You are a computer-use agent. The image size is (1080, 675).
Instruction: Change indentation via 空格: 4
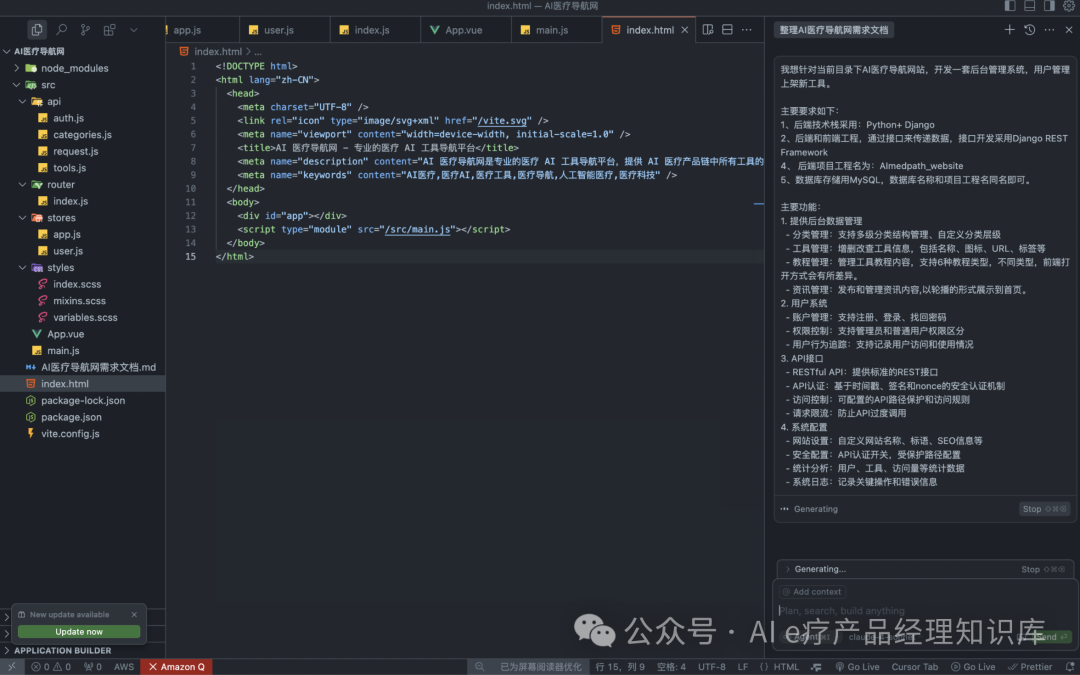pos(672,667)
